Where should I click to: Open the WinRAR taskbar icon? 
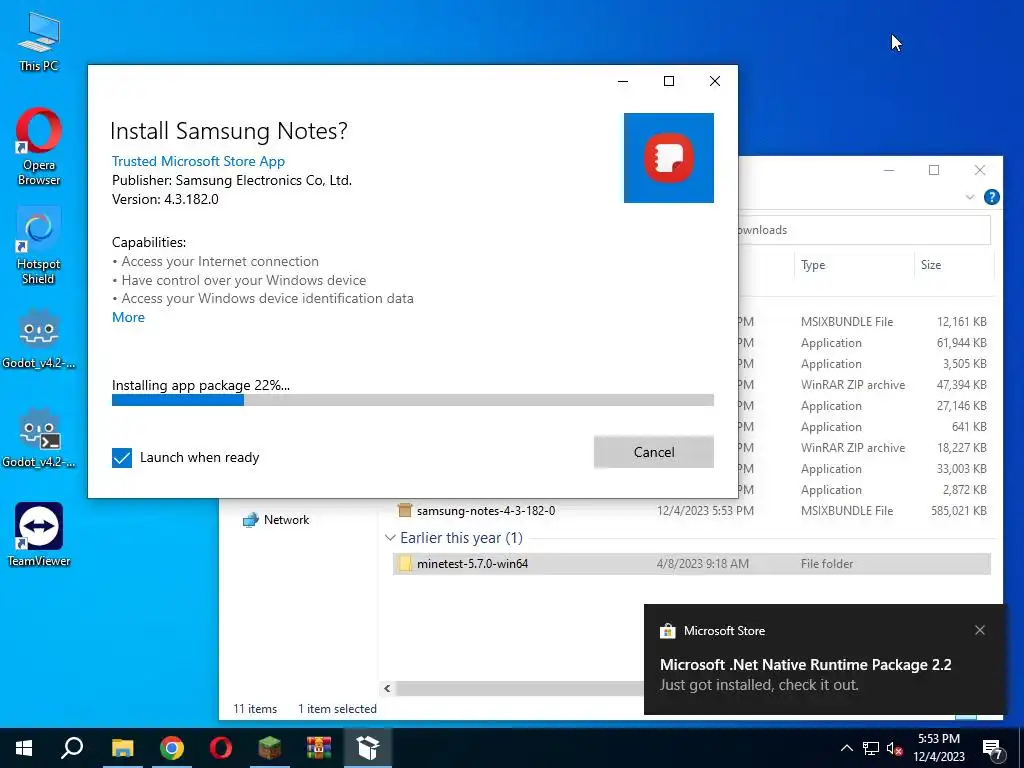[x=319, y=748]
